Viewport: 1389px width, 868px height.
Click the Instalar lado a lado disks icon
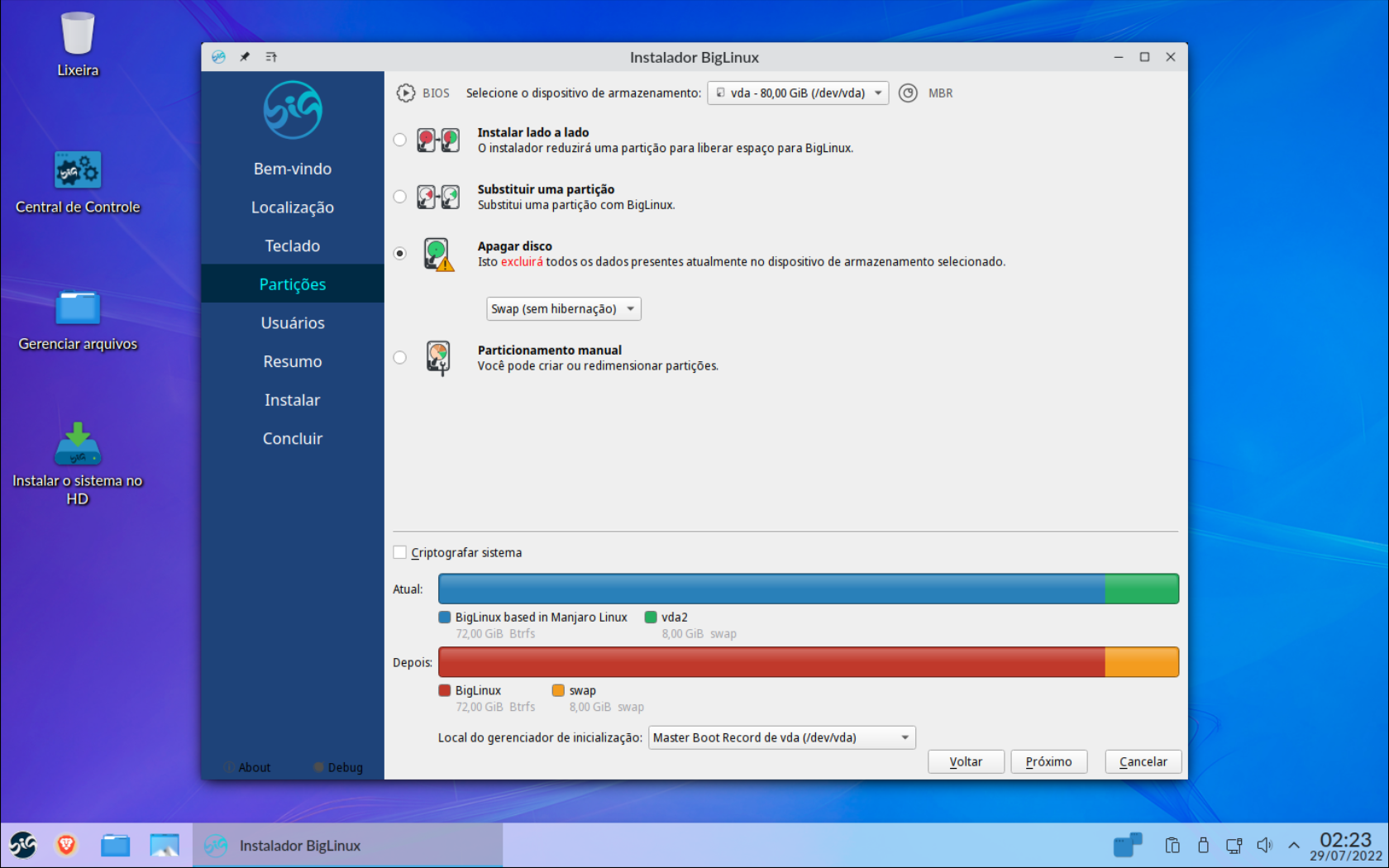click(x=438, y=140)
